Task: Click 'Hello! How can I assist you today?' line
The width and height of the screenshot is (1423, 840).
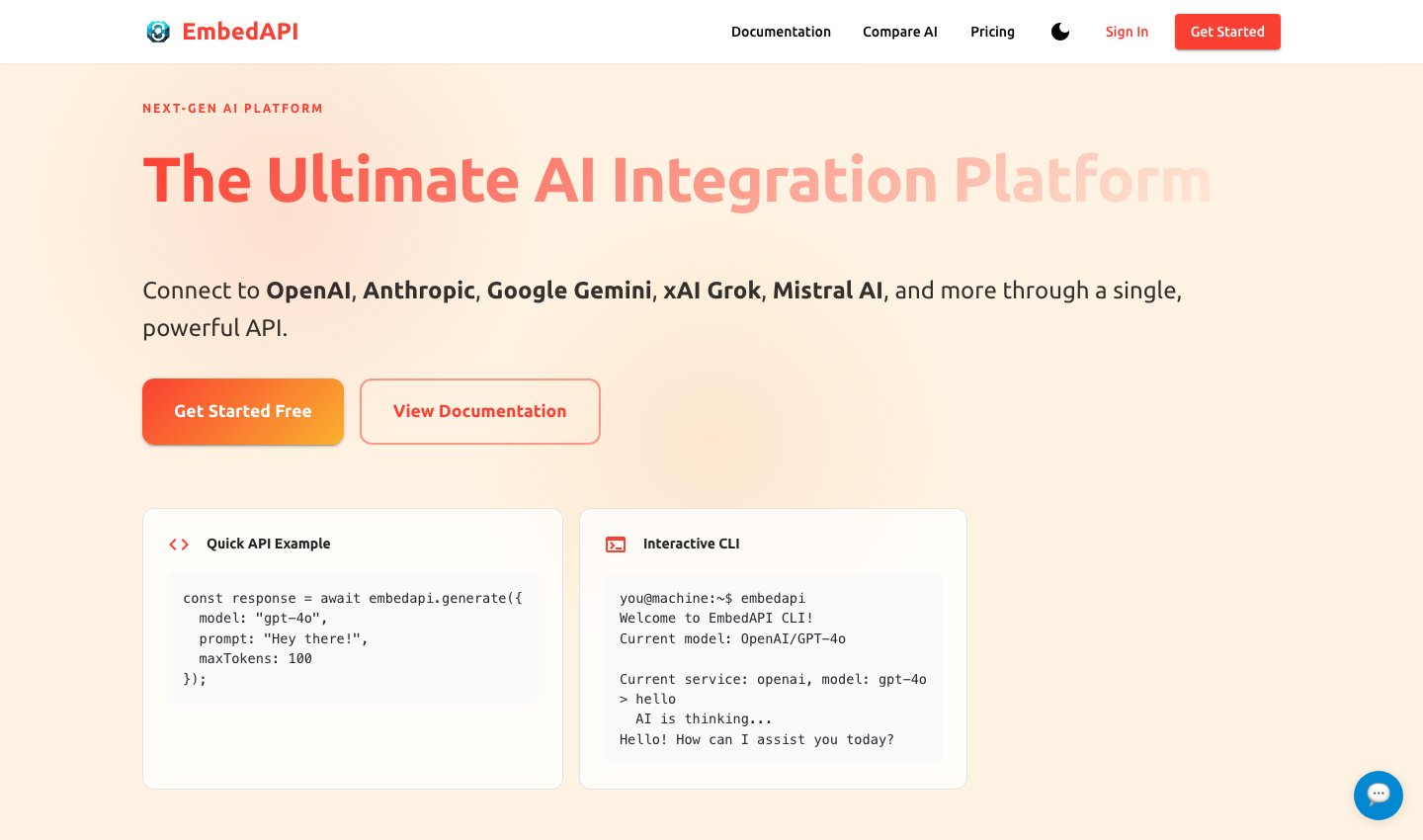Action: 757,739
